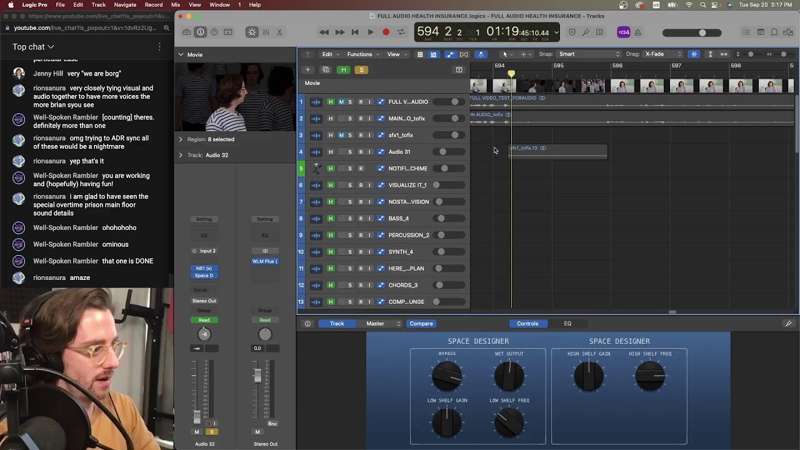This screenshot has width=800, height=450.
Task: Toggle global green H hide button
Action: (x=343, y=70)
